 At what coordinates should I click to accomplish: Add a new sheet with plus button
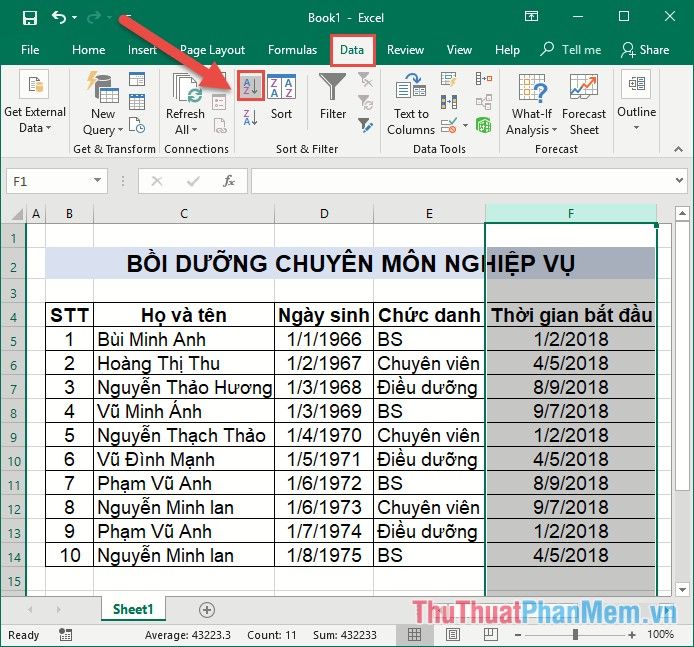tap(207, 610)
